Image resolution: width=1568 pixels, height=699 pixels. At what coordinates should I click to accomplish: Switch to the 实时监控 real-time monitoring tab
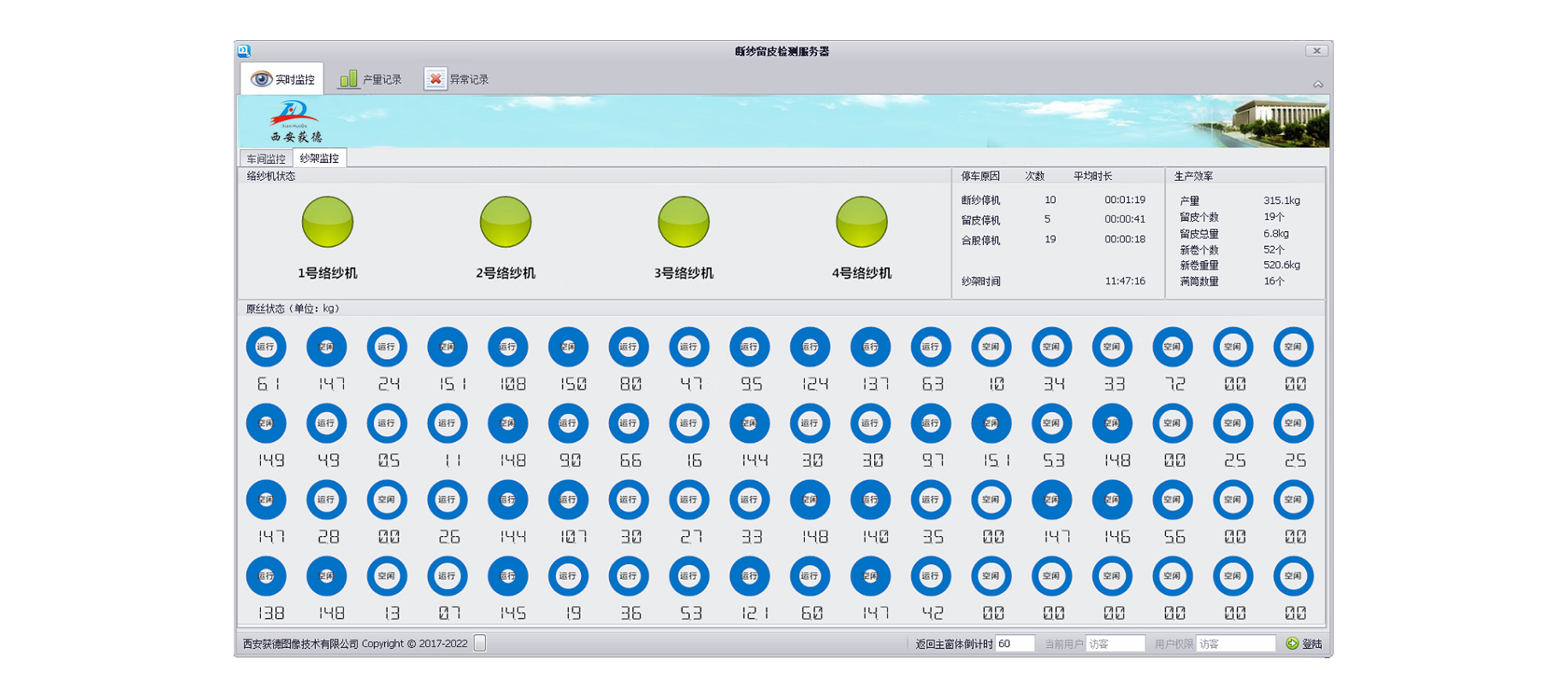tap(282, 79)
